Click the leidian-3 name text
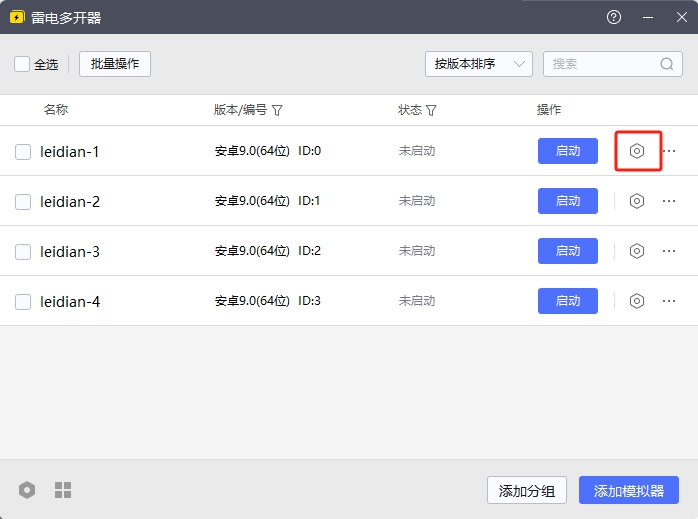The width and height of the screenshot is (698, 519). pos(70,252)
